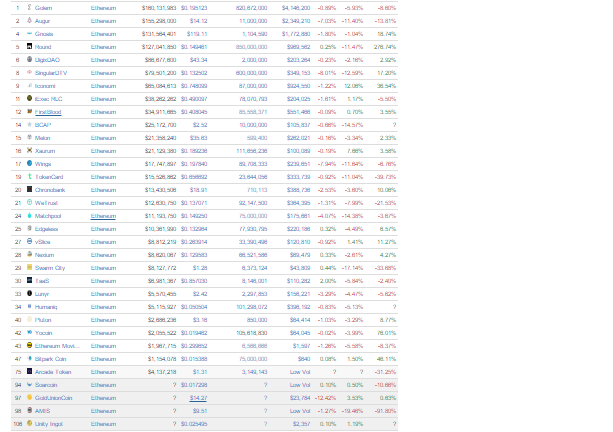Select Gnosis market cap $131,564,401

pyautogui.click(x=159, y=34)
